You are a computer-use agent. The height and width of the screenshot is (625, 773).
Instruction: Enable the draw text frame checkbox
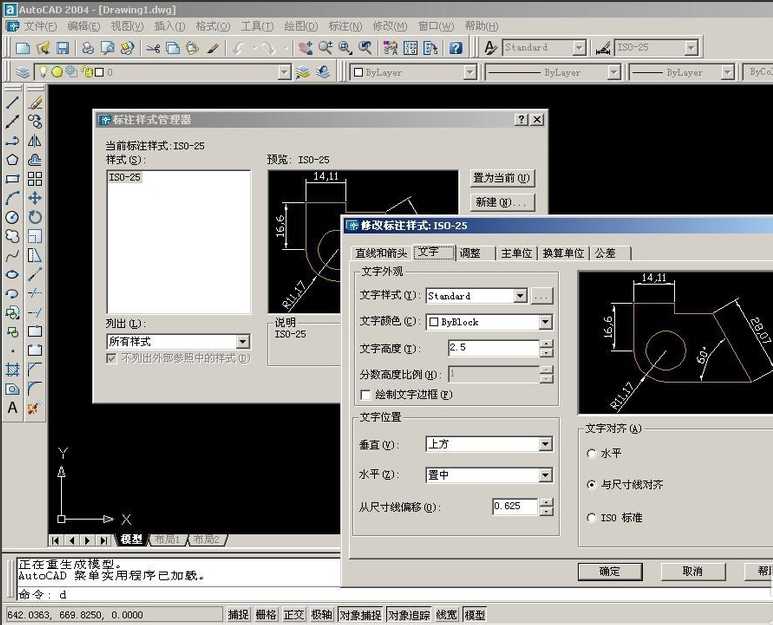tap(366, 395)
